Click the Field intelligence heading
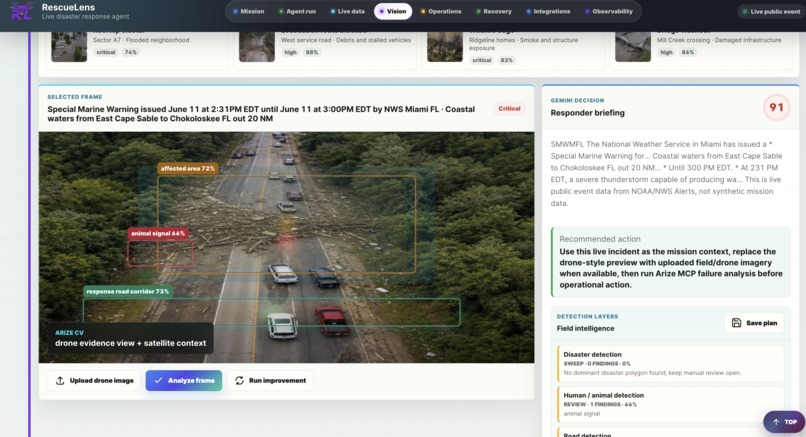806x437 pixels. tap(585, 328)
